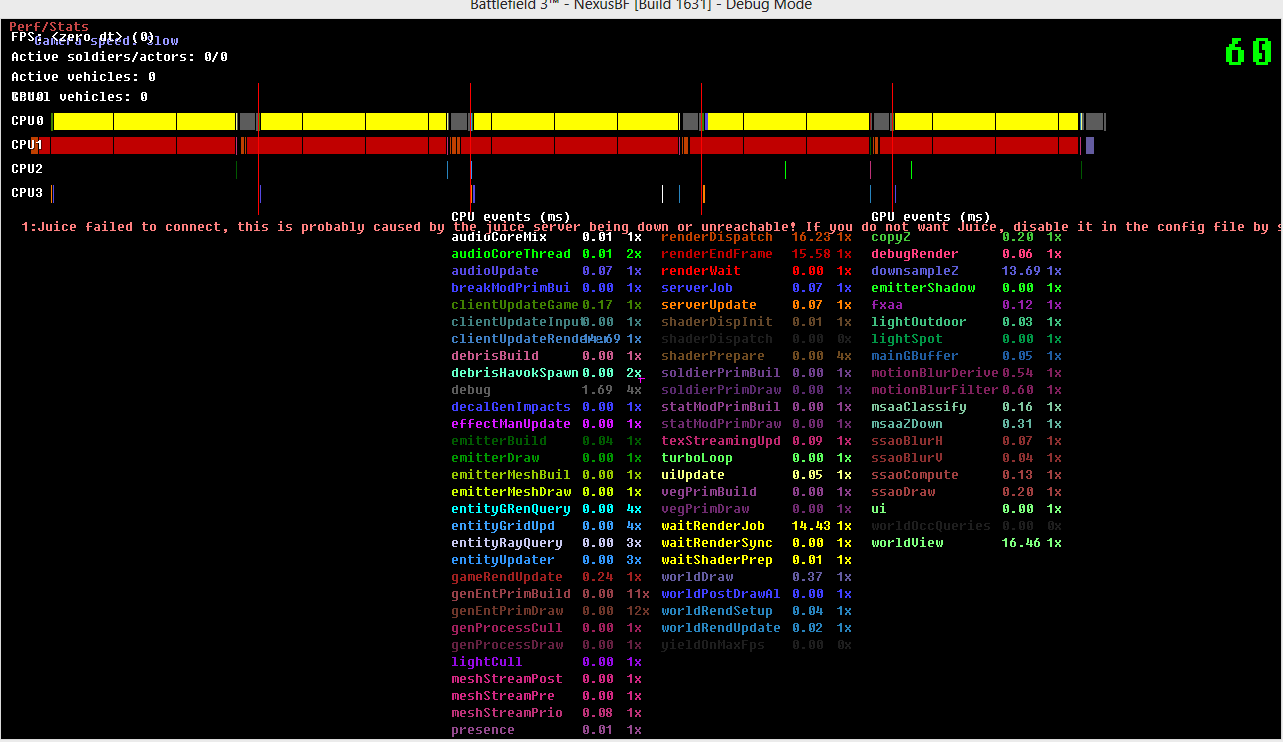The width and height of the screenshot is (1283, 742).
Task: Select the gameRendUpdate event
Action: point(546,577)
